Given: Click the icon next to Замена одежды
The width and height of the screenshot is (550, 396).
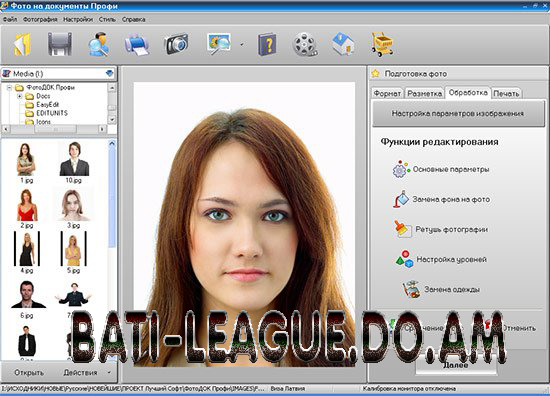Looking at the screenshot, I should point(411,289).
